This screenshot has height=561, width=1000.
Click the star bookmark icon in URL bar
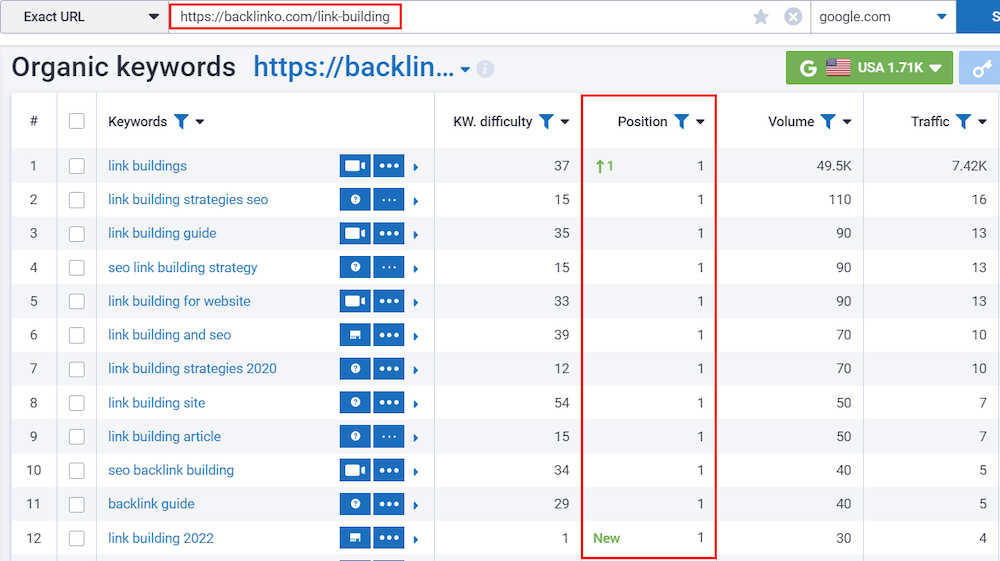[761, 17]
